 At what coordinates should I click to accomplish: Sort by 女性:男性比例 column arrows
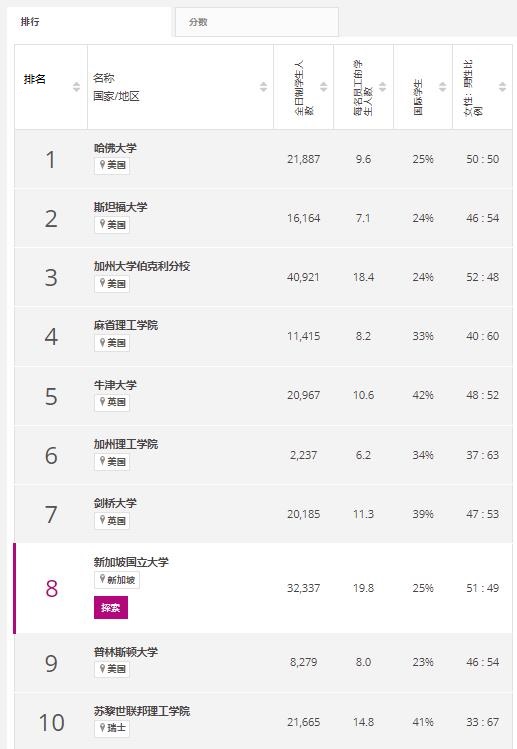502,87
